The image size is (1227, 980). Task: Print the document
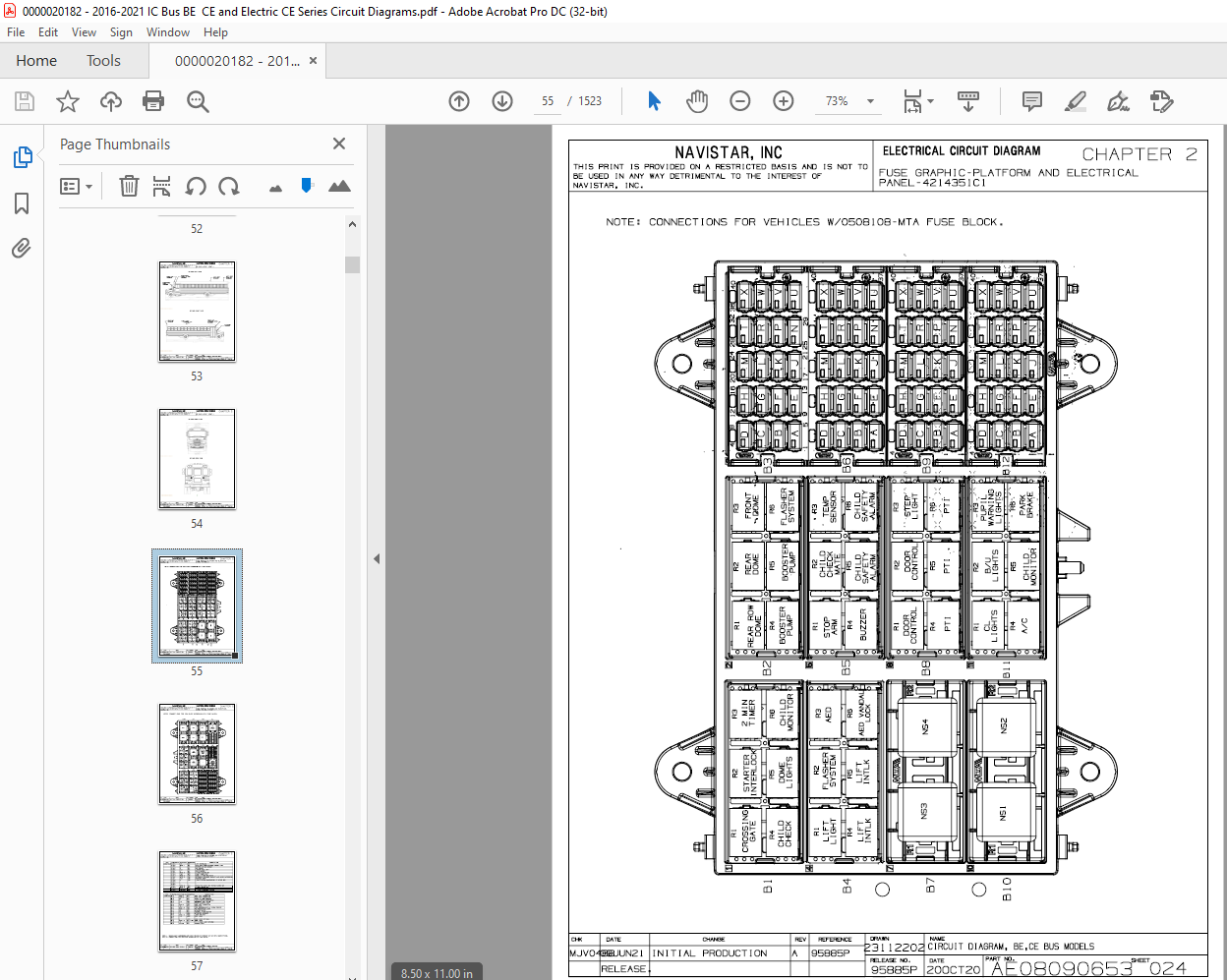click(x=153, y=101)
